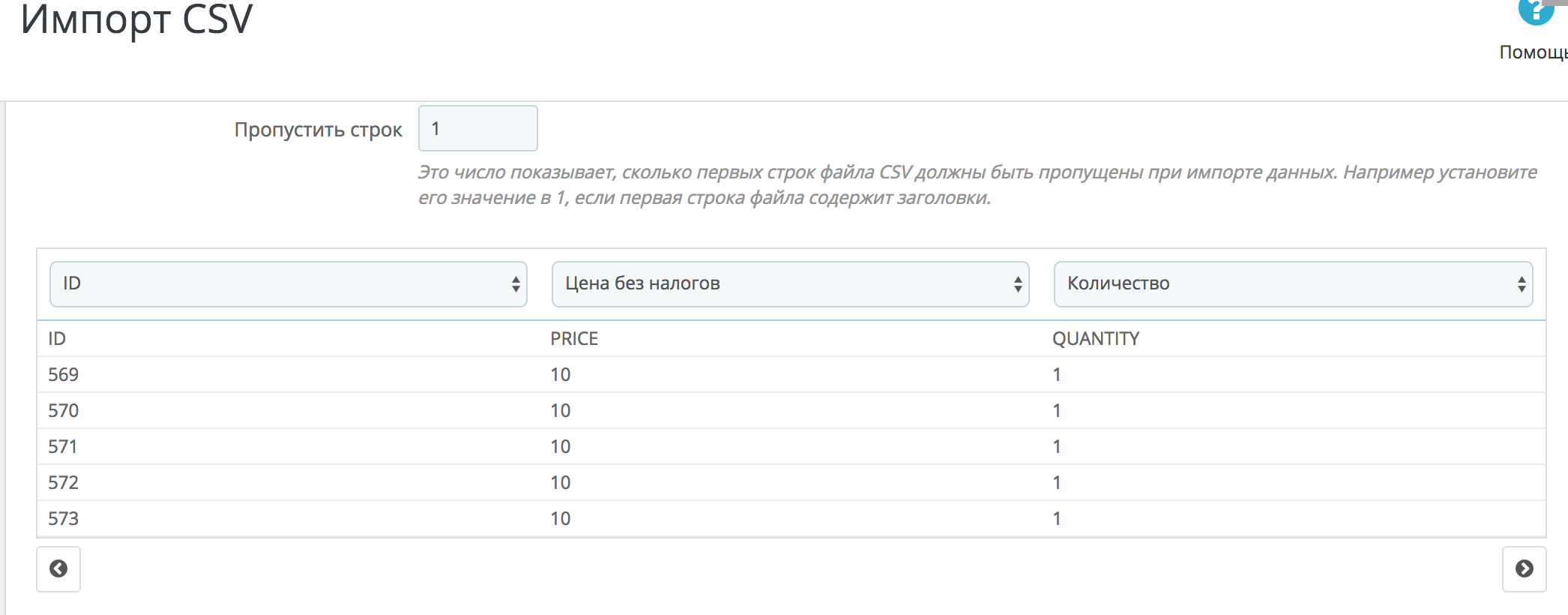This screenshot has width=1568, height=615.
Task: Click the QUANTITY cell in the preview table
Action: [1095, 339]
